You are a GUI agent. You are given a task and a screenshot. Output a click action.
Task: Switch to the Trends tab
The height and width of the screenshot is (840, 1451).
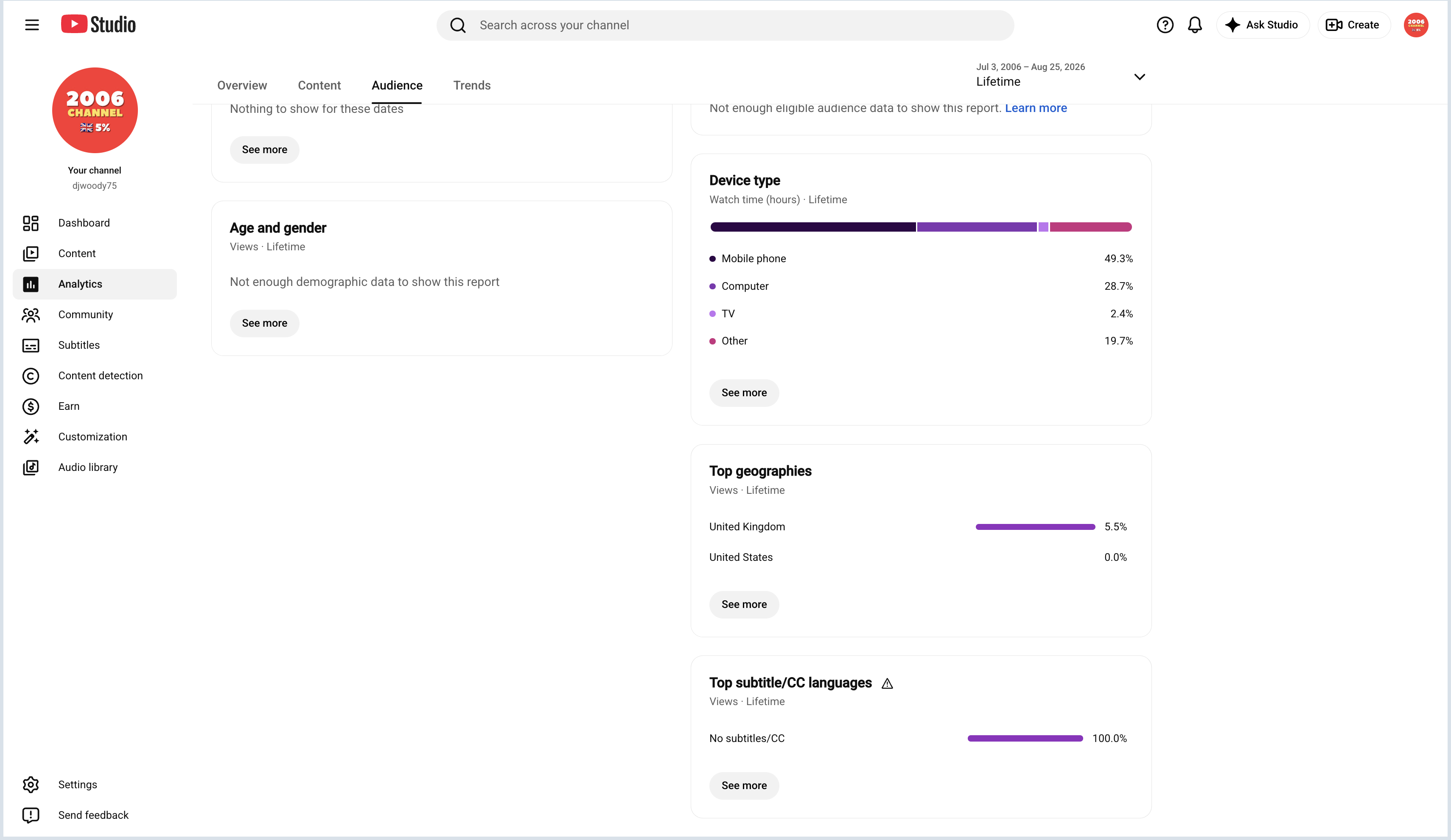pos(472,85)
